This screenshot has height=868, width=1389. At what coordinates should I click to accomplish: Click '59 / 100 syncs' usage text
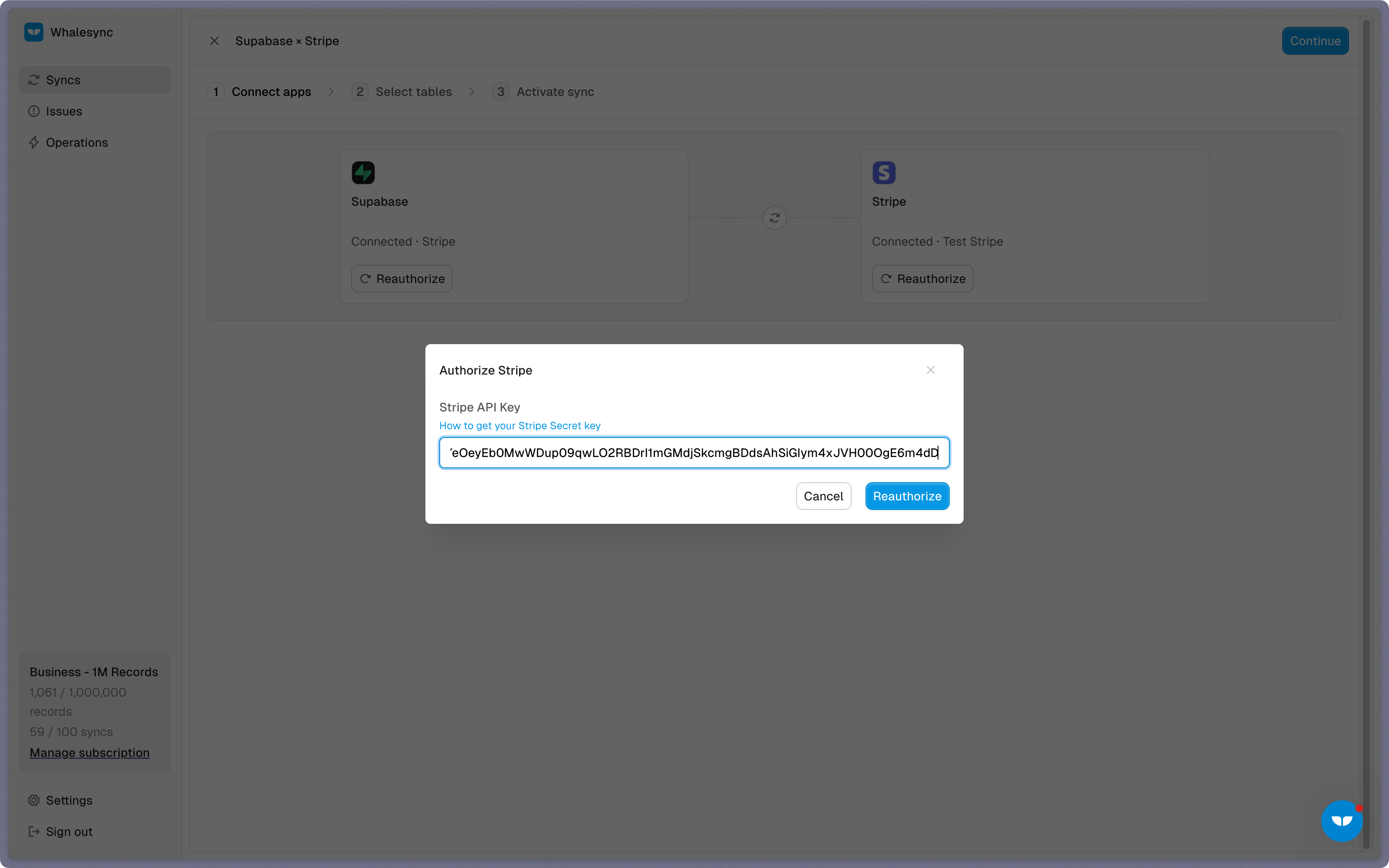tap(71, 732)
